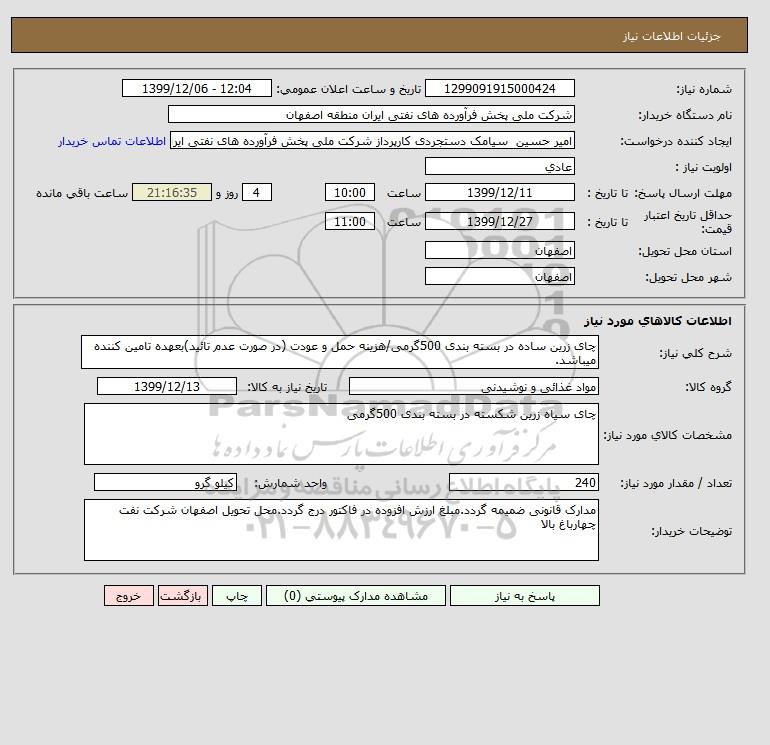Click delivery city field اصفهان
This screenshot has width=770, height=745.
499,276
